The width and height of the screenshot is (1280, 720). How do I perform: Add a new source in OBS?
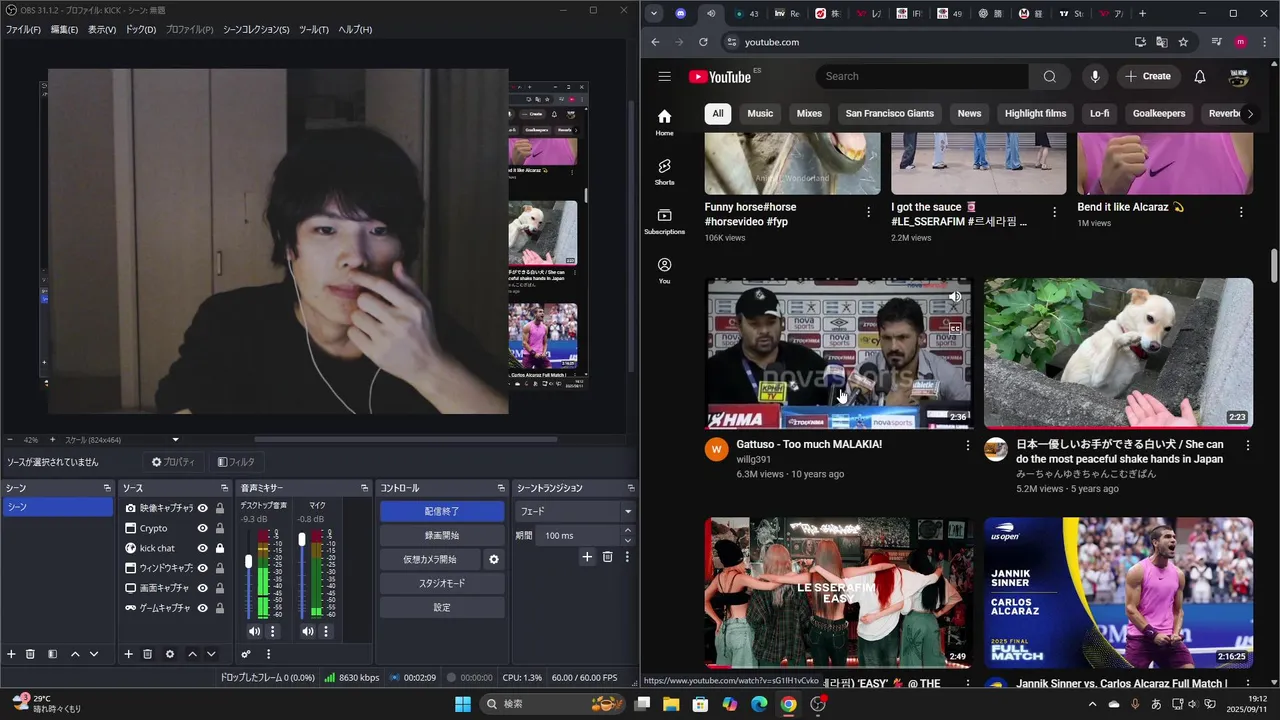tap(128, 654)
